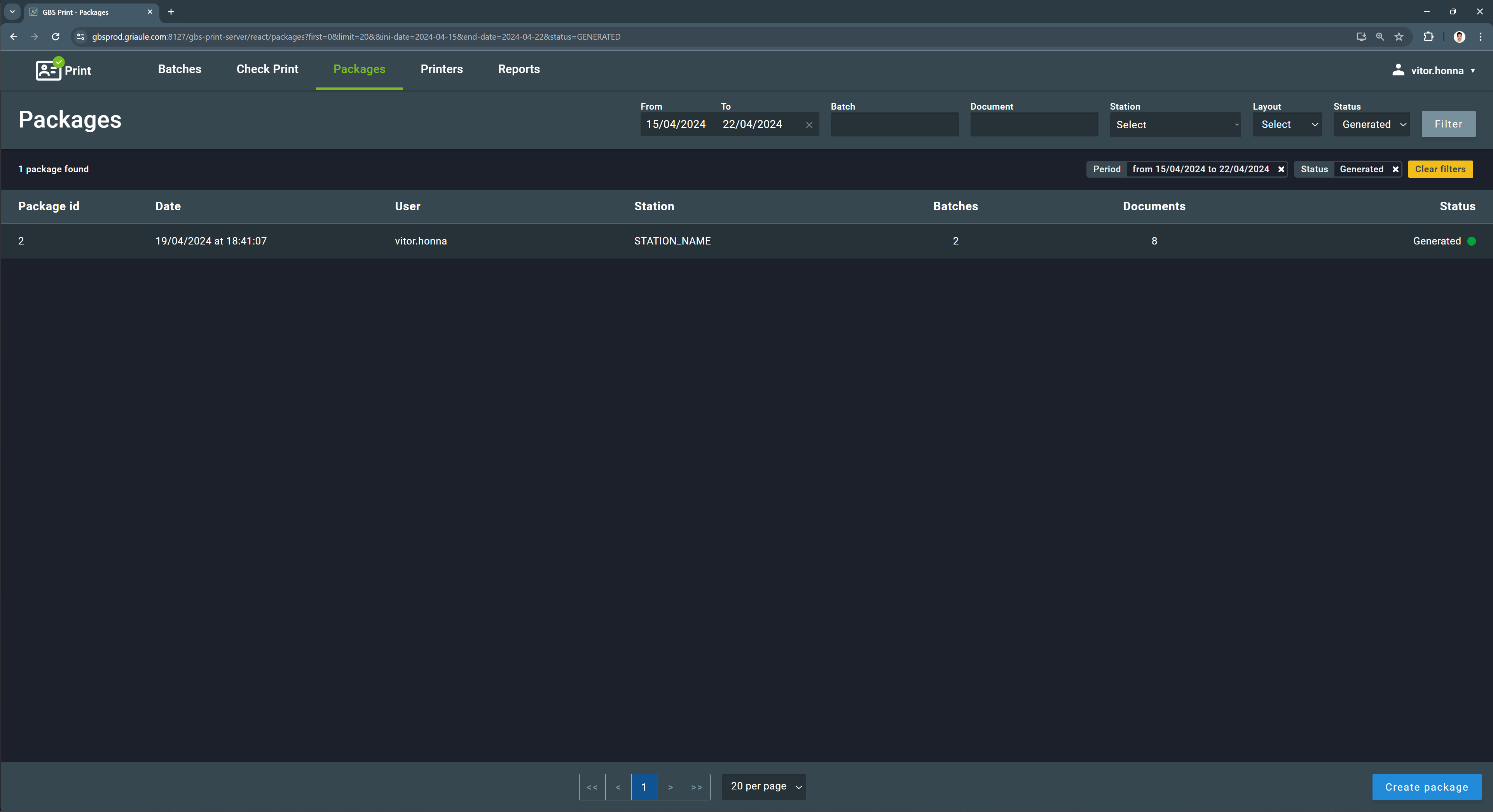
Task: Remove the Period filter chip
Action: [x=1281, y=169]
